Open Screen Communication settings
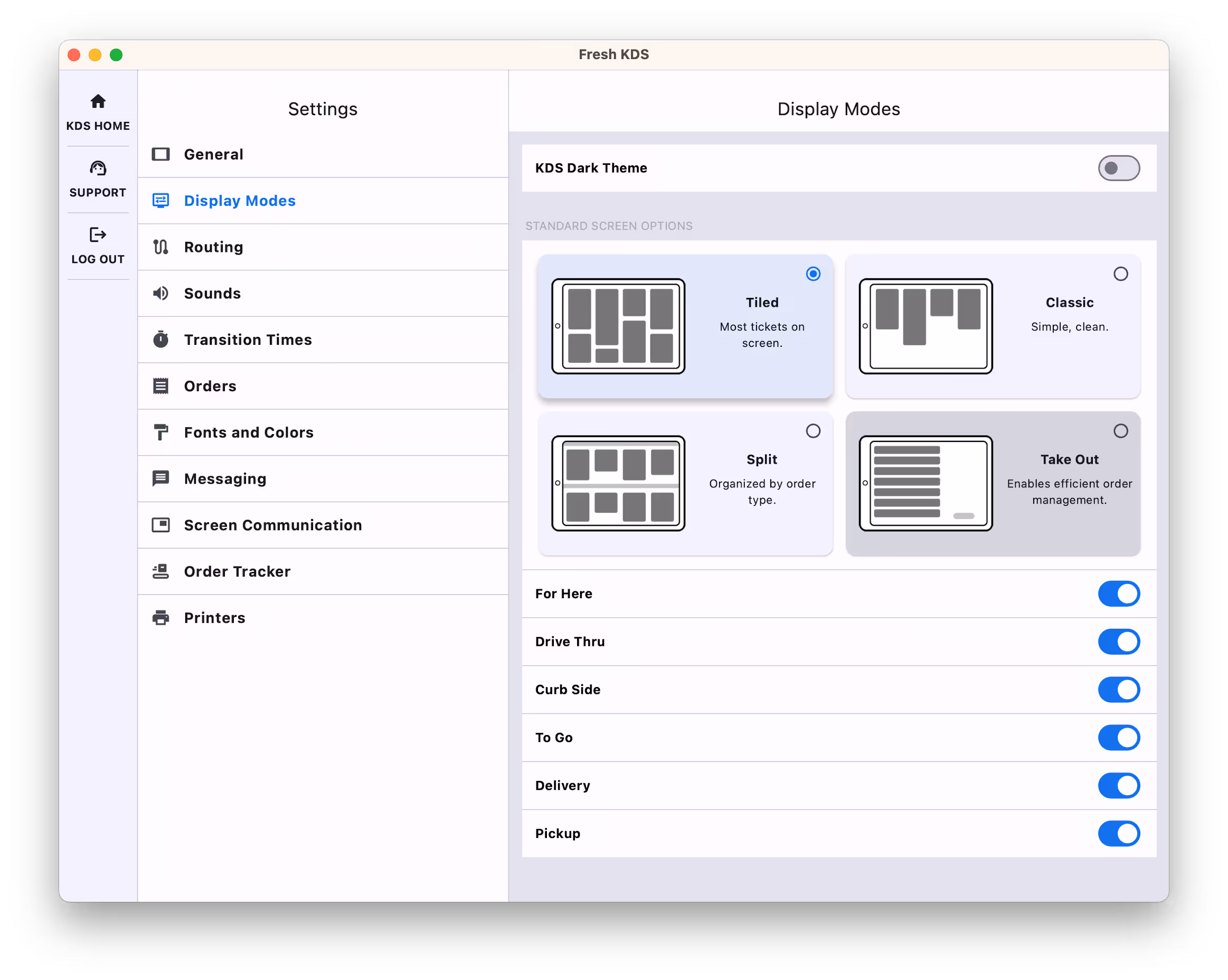 tap(273, 525)
